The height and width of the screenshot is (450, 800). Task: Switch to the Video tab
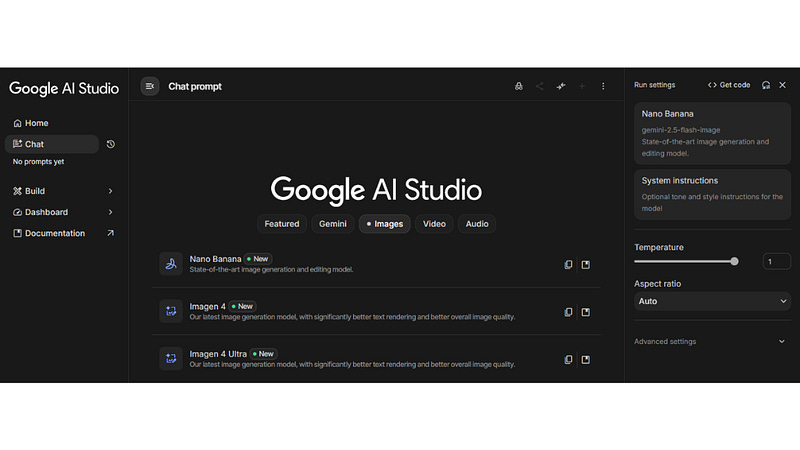[x=434, y=224]
